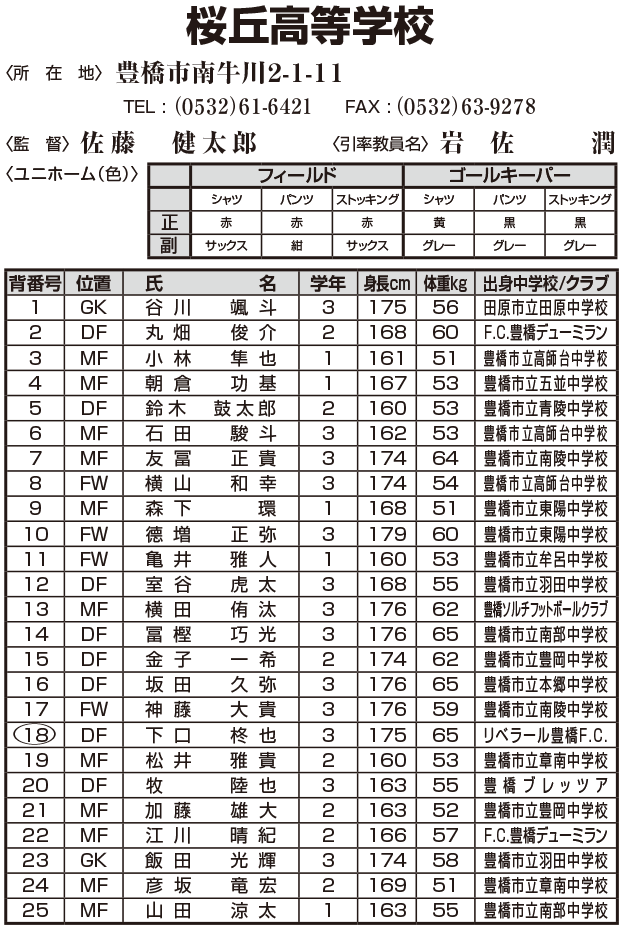Screen dimensions: 620x930
Task: Select player name 谷川 颯斗 in row 1
Action: (x=211, y=308)
